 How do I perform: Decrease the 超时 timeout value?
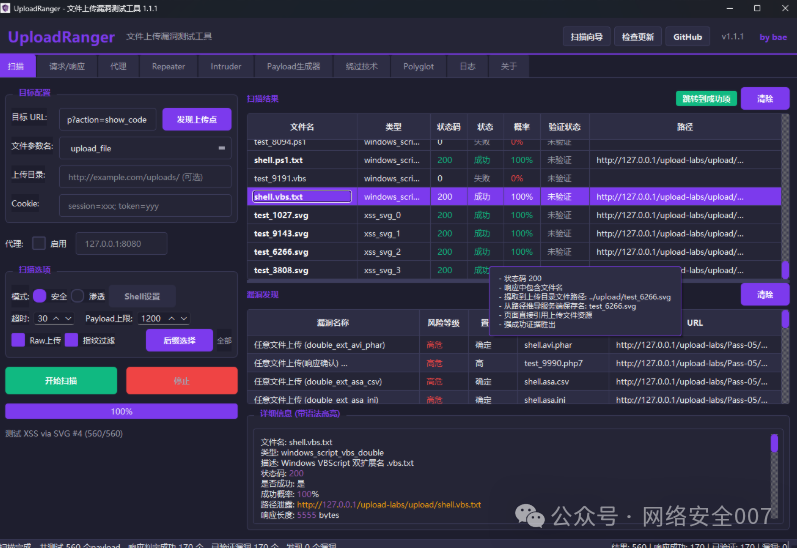pos(68,318)
